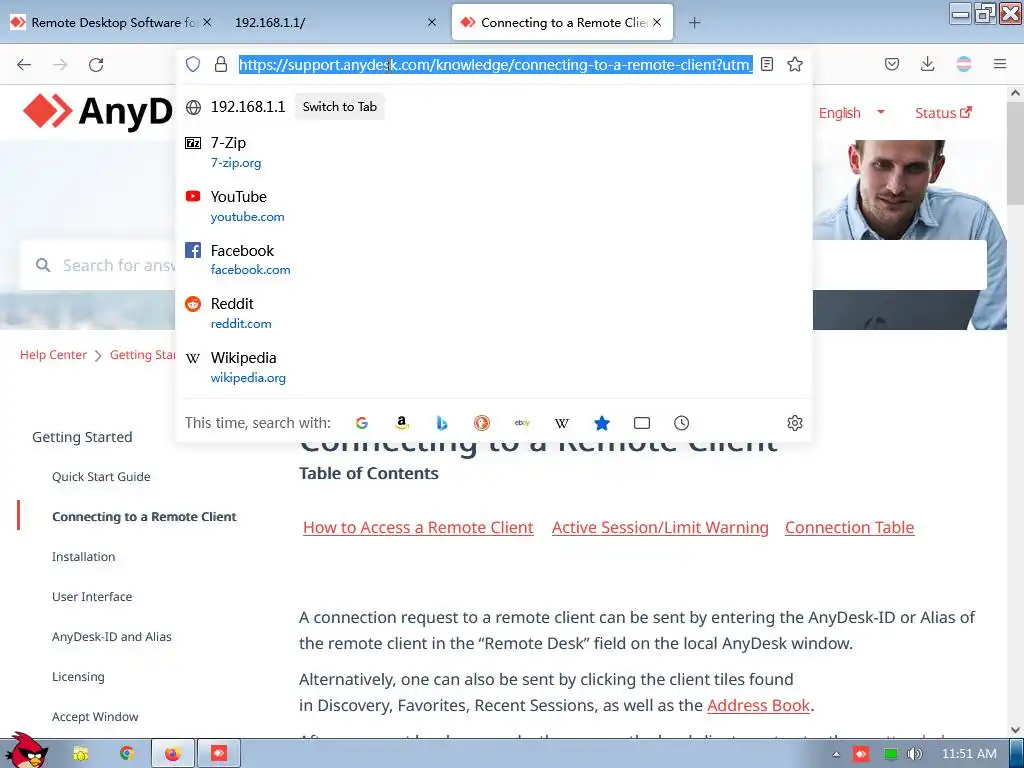Open the Status external link

(943, 113)
